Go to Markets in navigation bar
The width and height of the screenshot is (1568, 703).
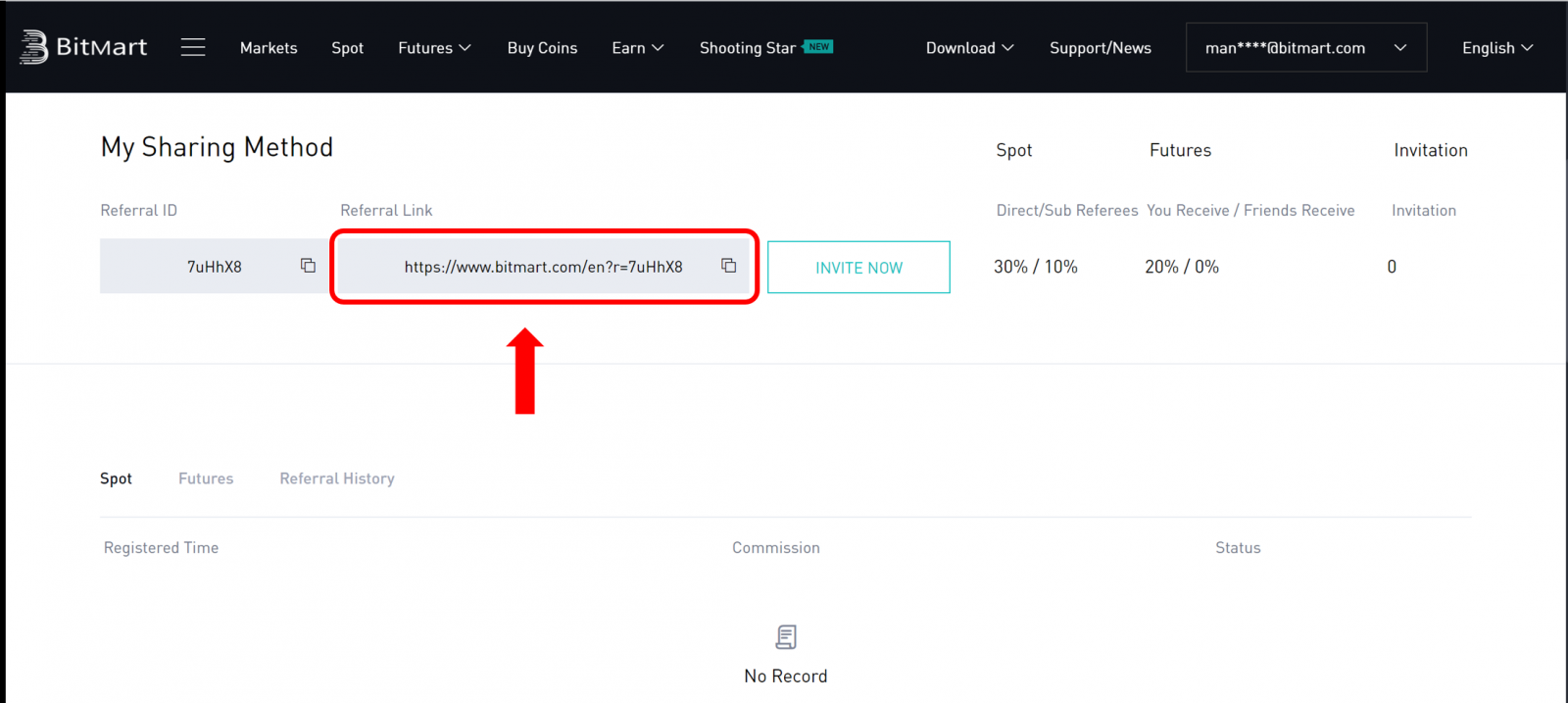269,48
